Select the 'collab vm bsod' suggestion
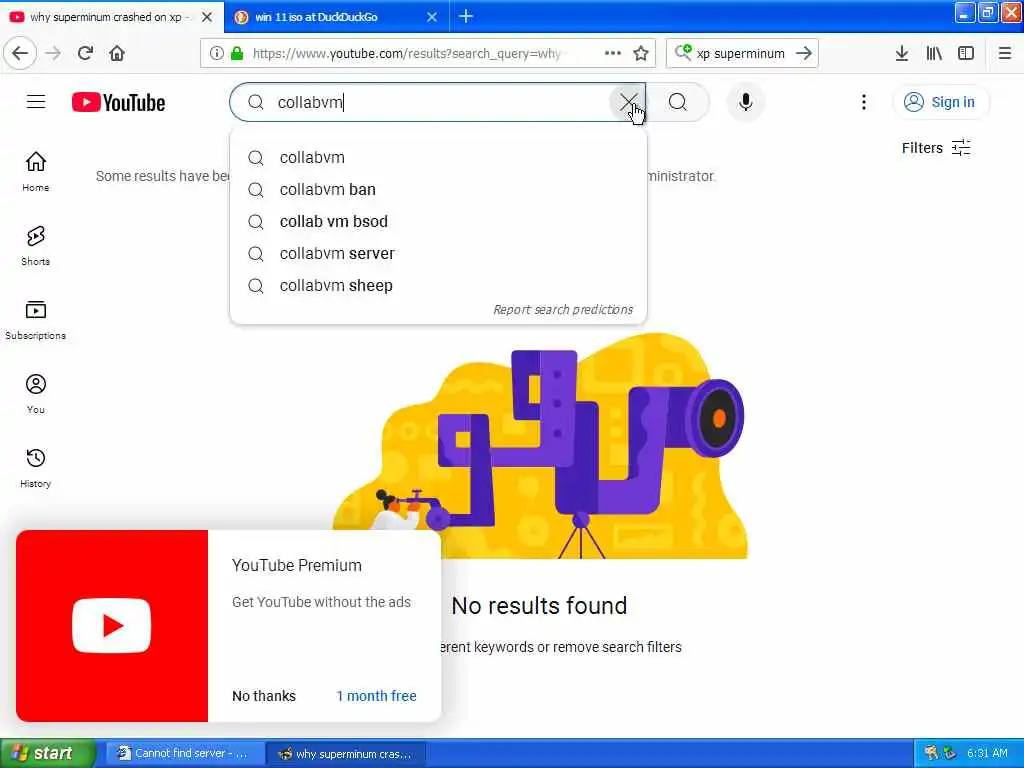The image size is (1024, 768). (x=438, y=221)
